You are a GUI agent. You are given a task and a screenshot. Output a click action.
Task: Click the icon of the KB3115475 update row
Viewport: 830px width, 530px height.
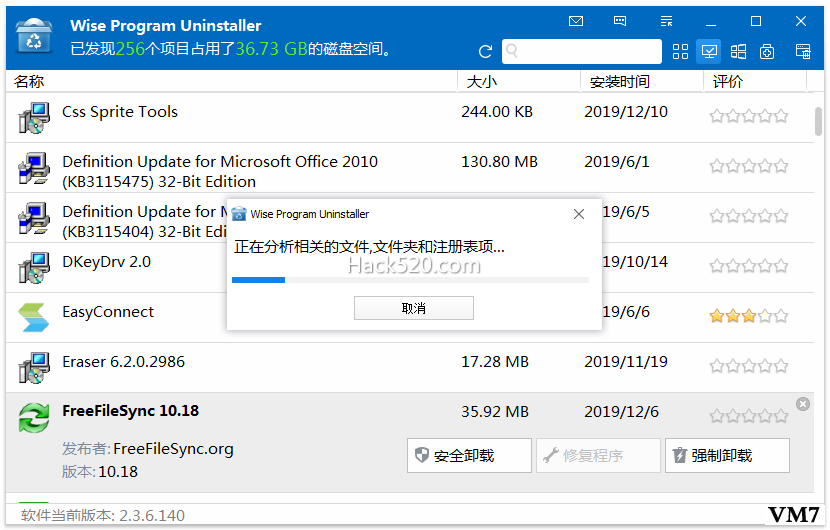(x=34, y=168)
